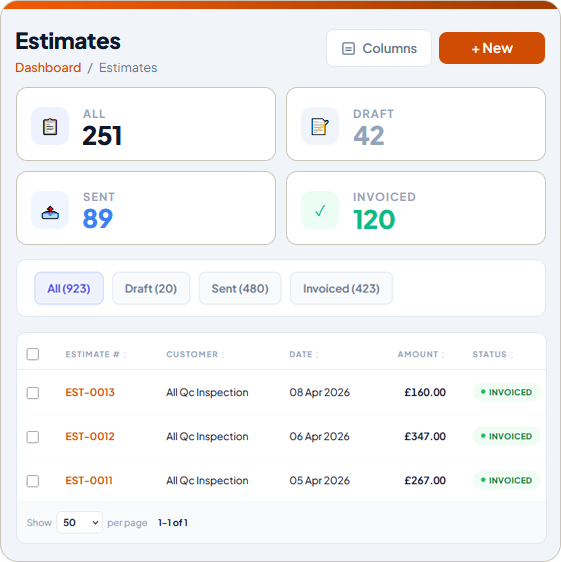Open the 50 per page dropdown
Viewport: 561px width, 562px height.
click(x=80, y=523)
